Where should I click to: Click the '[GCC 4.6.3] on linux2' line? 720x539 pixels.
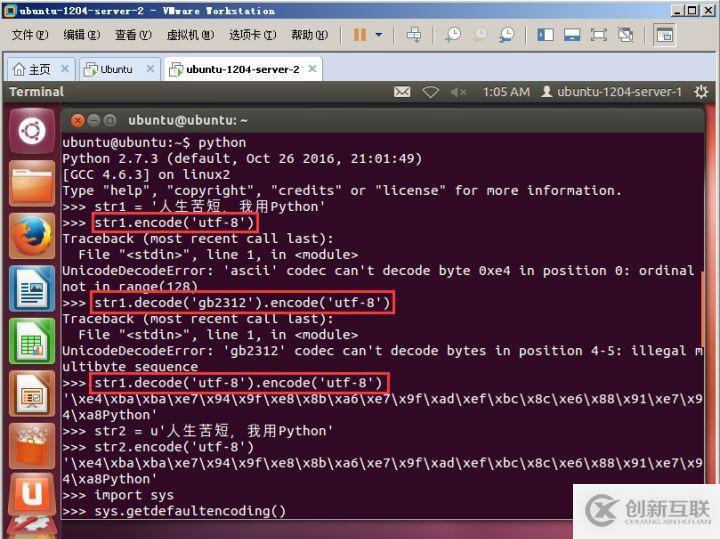146,174
